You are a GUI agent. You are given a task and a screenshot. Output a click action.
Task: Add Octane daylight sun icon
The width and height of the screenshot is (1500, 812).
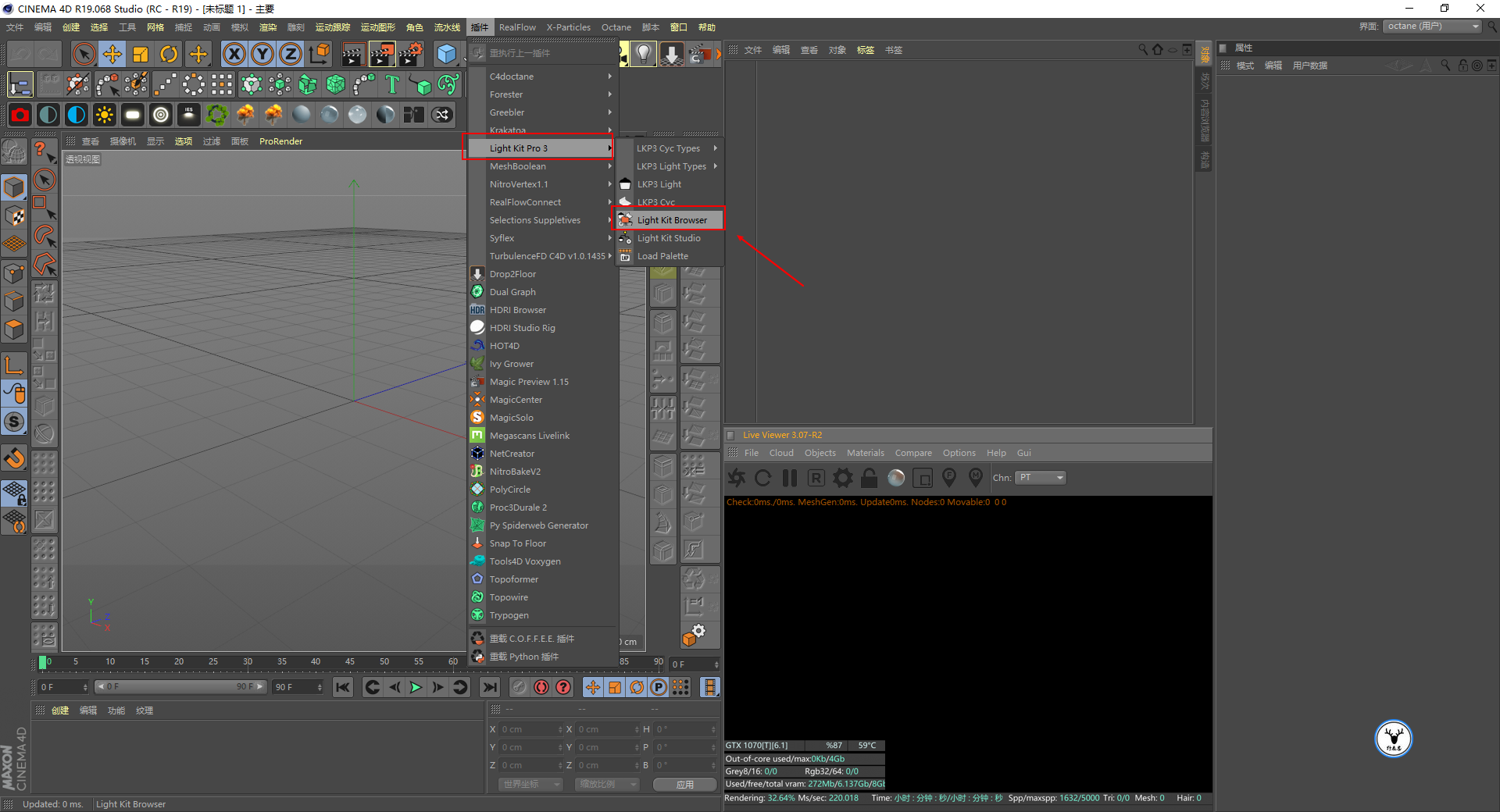(105, 116)
